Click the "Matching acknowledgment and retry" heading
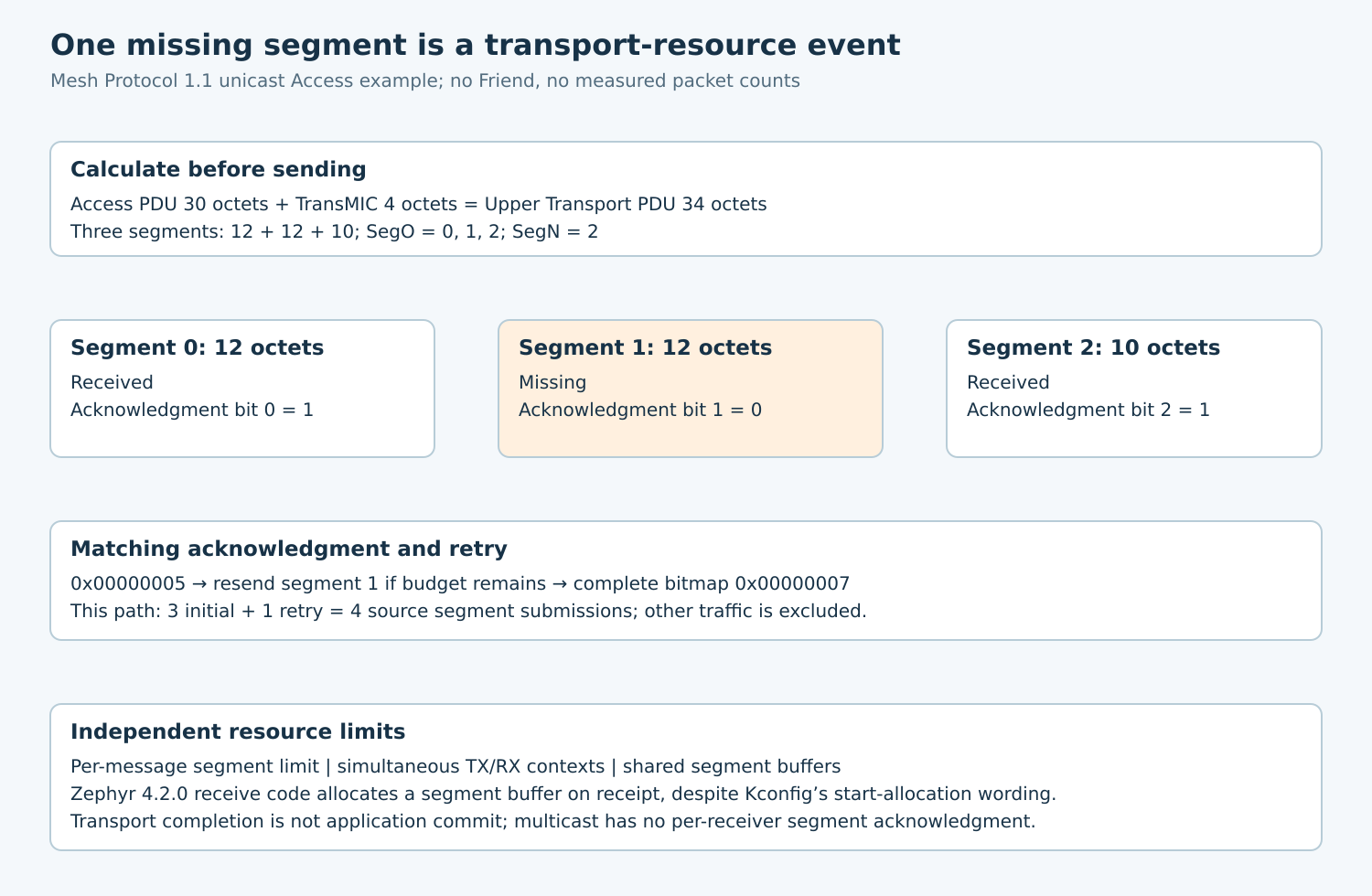This screenshot has width=1372, height=896. tap(289, 549)
